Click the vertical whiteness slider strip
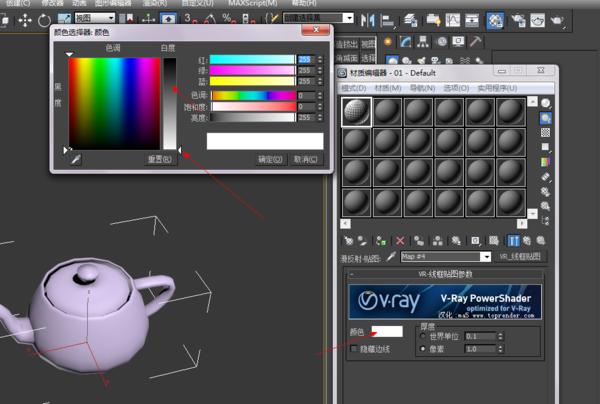The height and width of the screenshot is (404, 600). coord(170,103)
